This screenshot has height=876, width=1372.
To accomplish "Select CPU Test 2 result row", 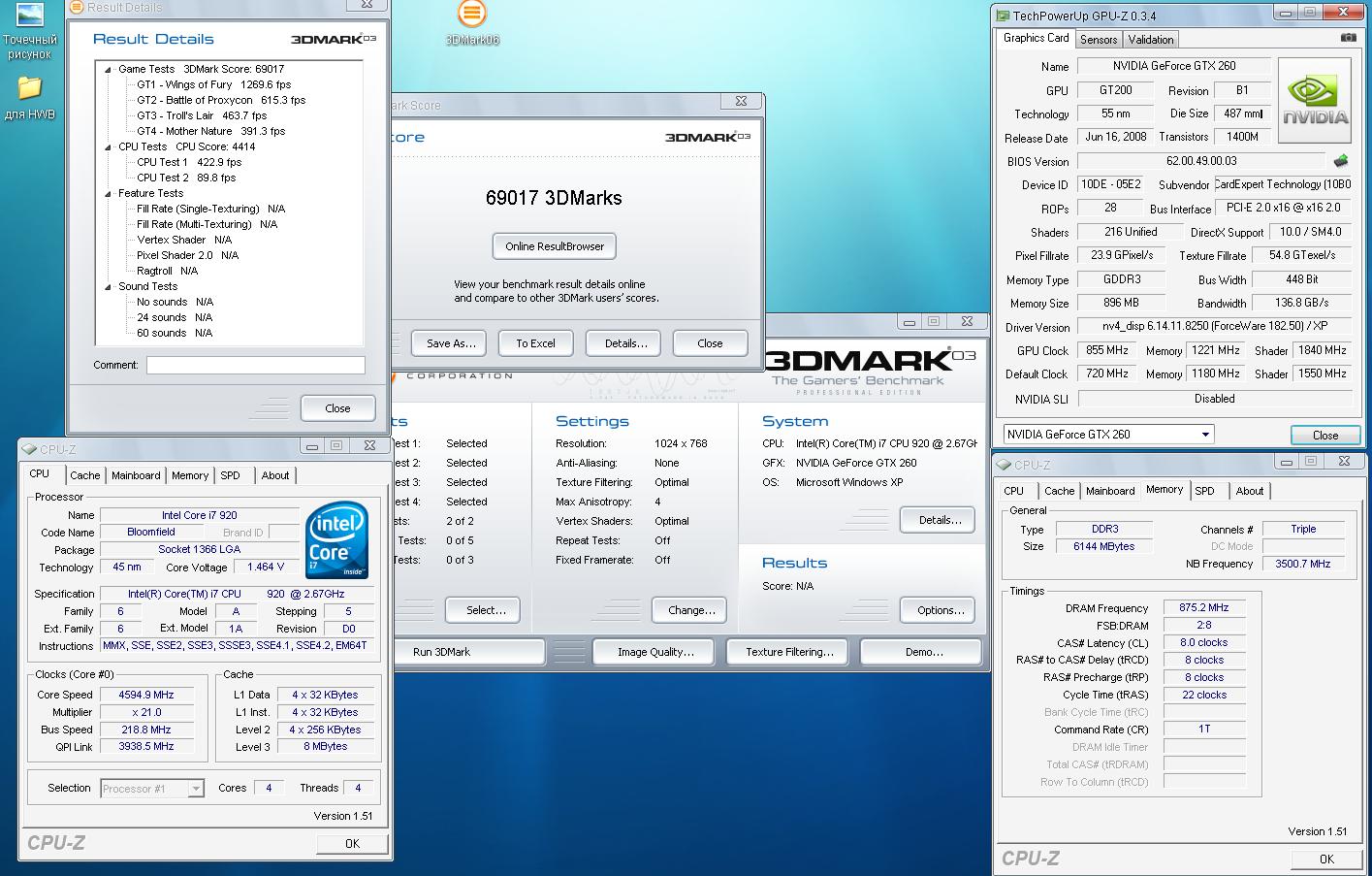I will click(x=186, y=178).
